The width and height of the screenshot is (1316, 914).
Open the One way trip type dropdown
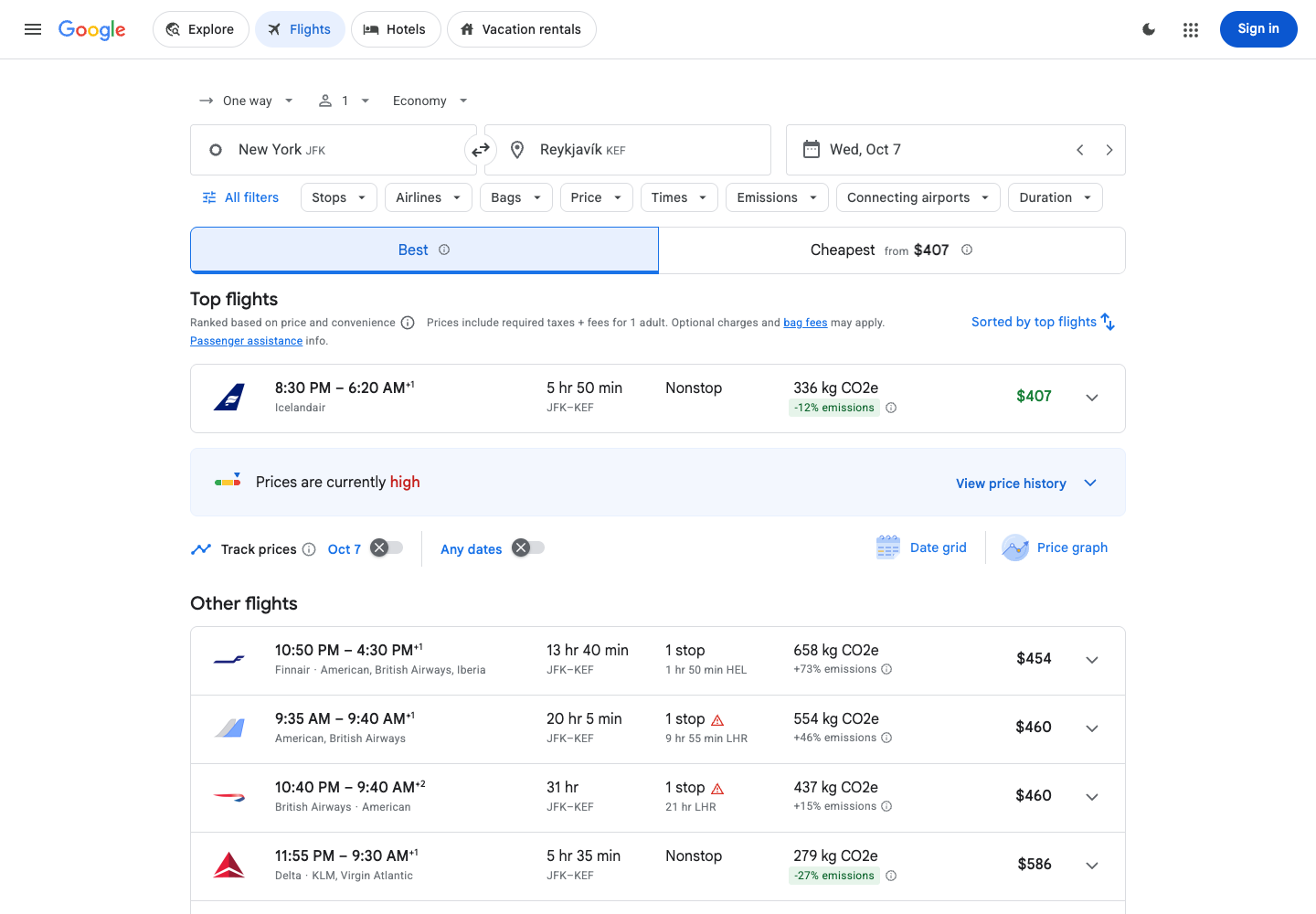pyautogui.click(x=247, y=101)
